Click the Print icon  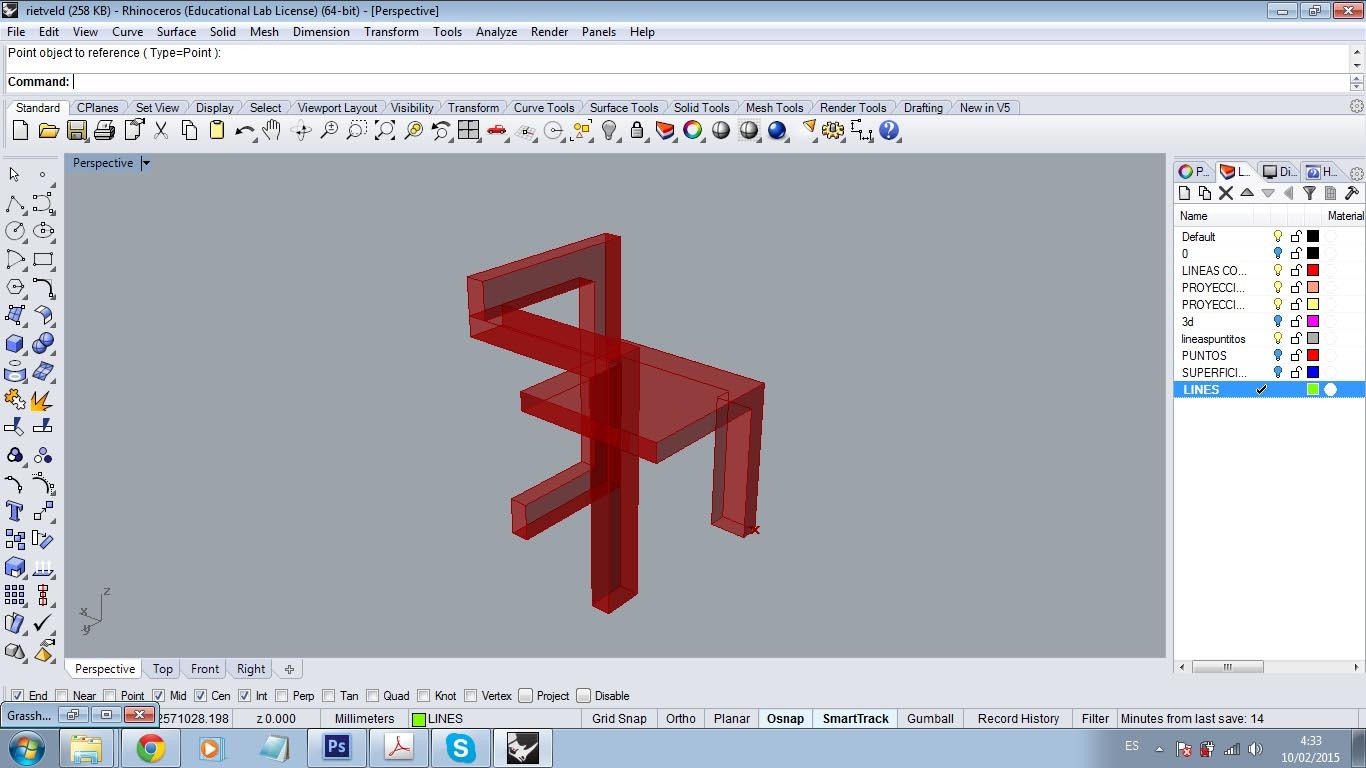(104, 130)
